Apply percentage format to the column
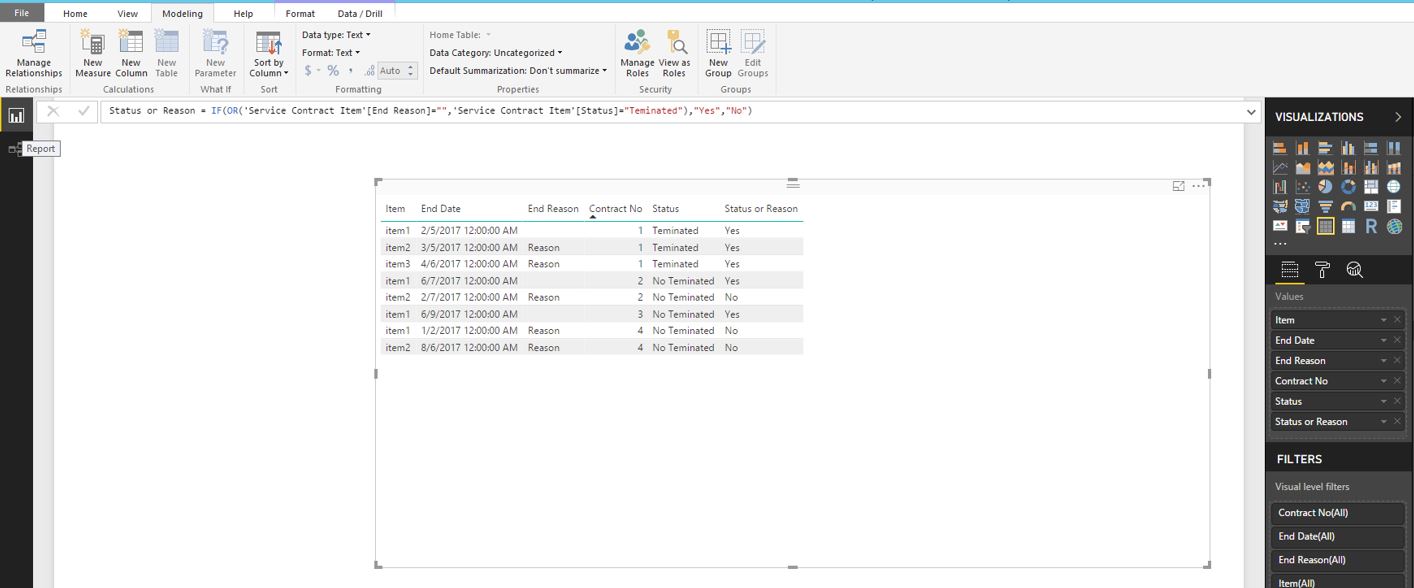 (x=333, y=71)
